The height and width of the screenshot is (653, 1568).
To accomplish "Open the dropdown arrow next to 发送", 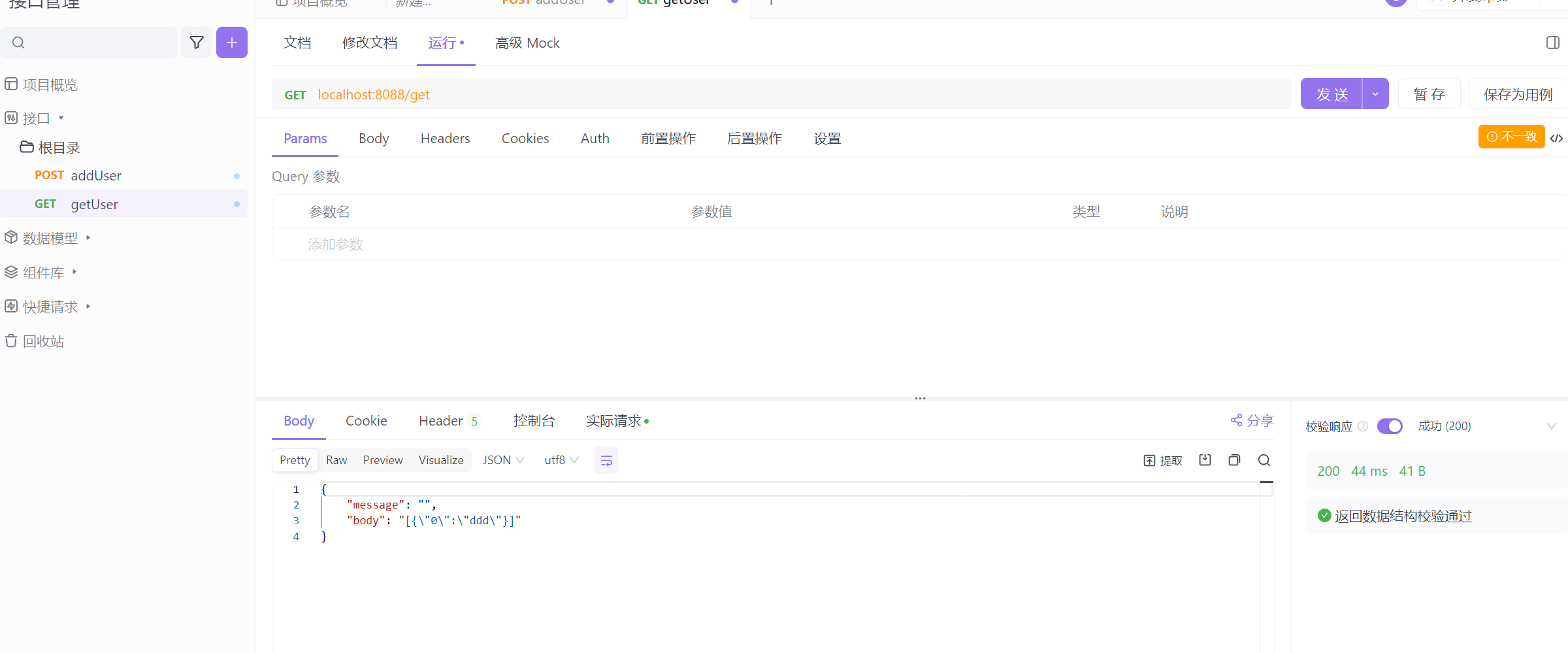I will click(1375, 94).
